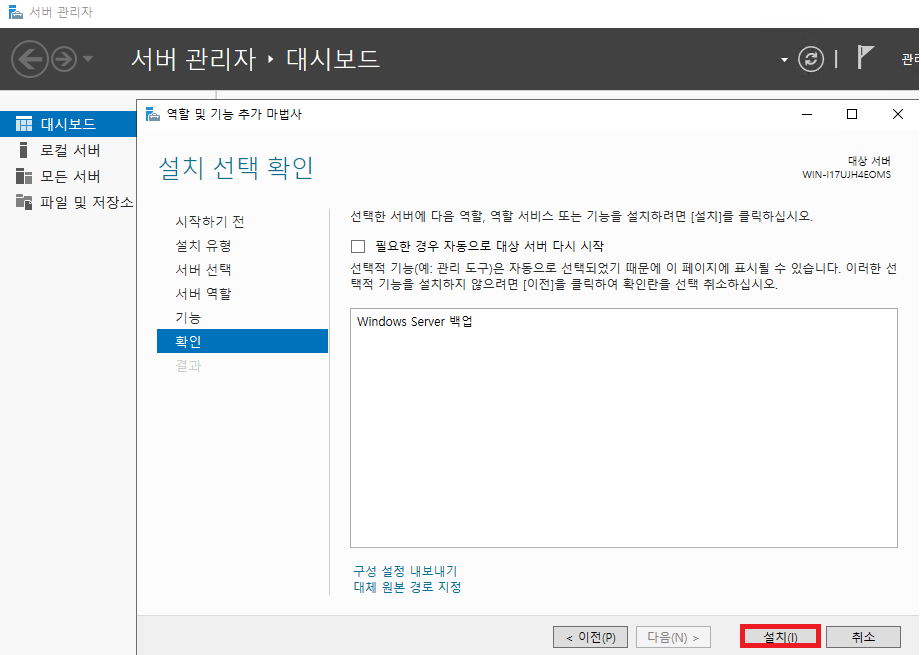Click 대시보드 in the header breadcrumb

coord(332,59)
